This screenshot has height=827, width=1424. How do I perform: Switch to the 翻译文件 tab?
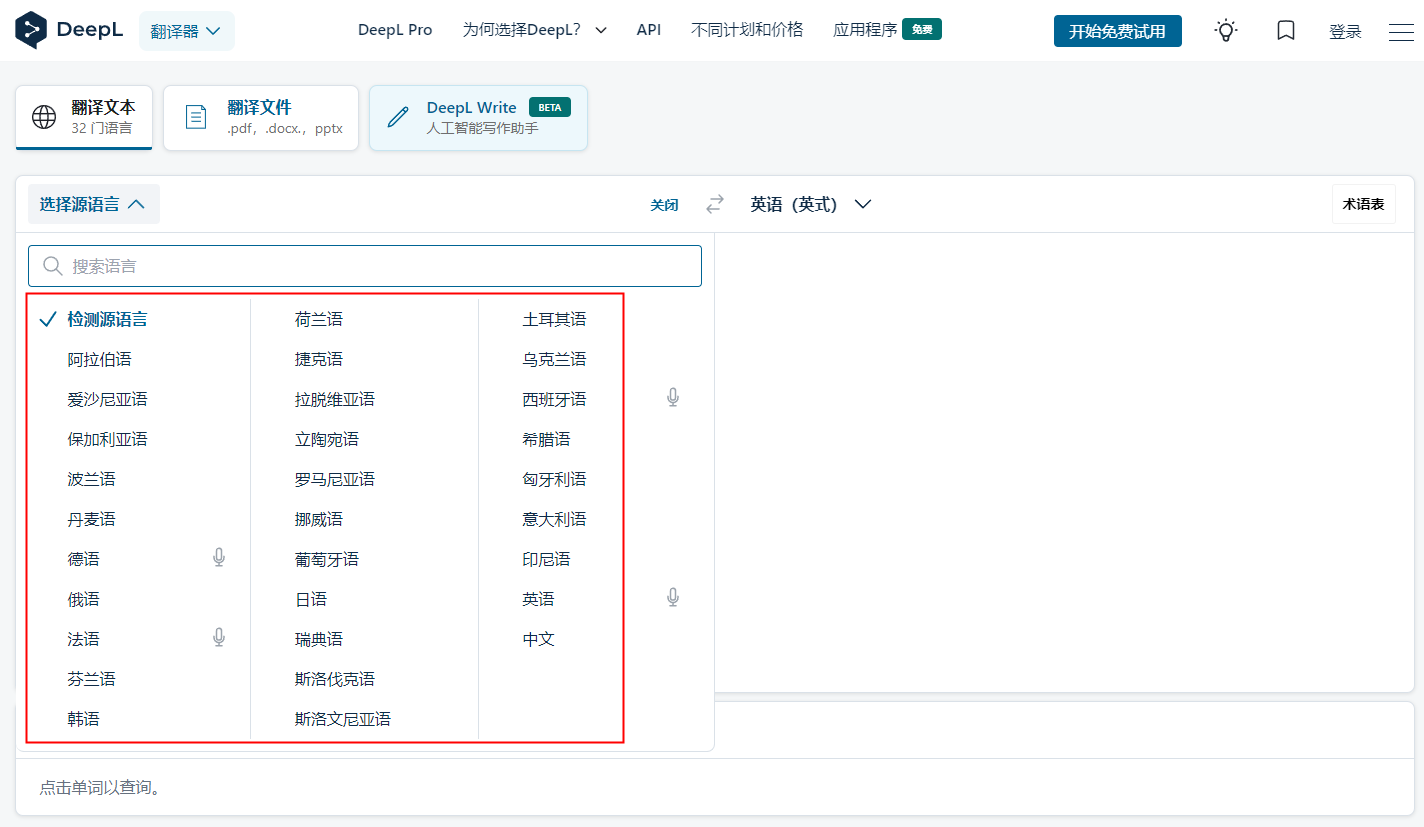(260, 117)
